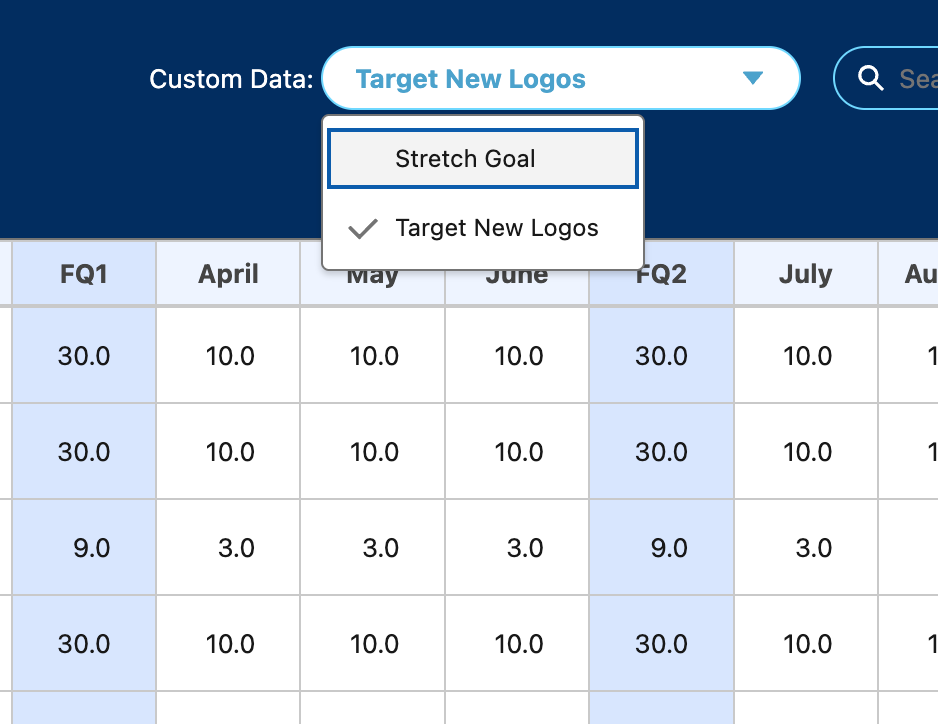This screenshot has width=938, height=724.
Task: Click the first row April cell 10.0
Action: tap(228, 355)
